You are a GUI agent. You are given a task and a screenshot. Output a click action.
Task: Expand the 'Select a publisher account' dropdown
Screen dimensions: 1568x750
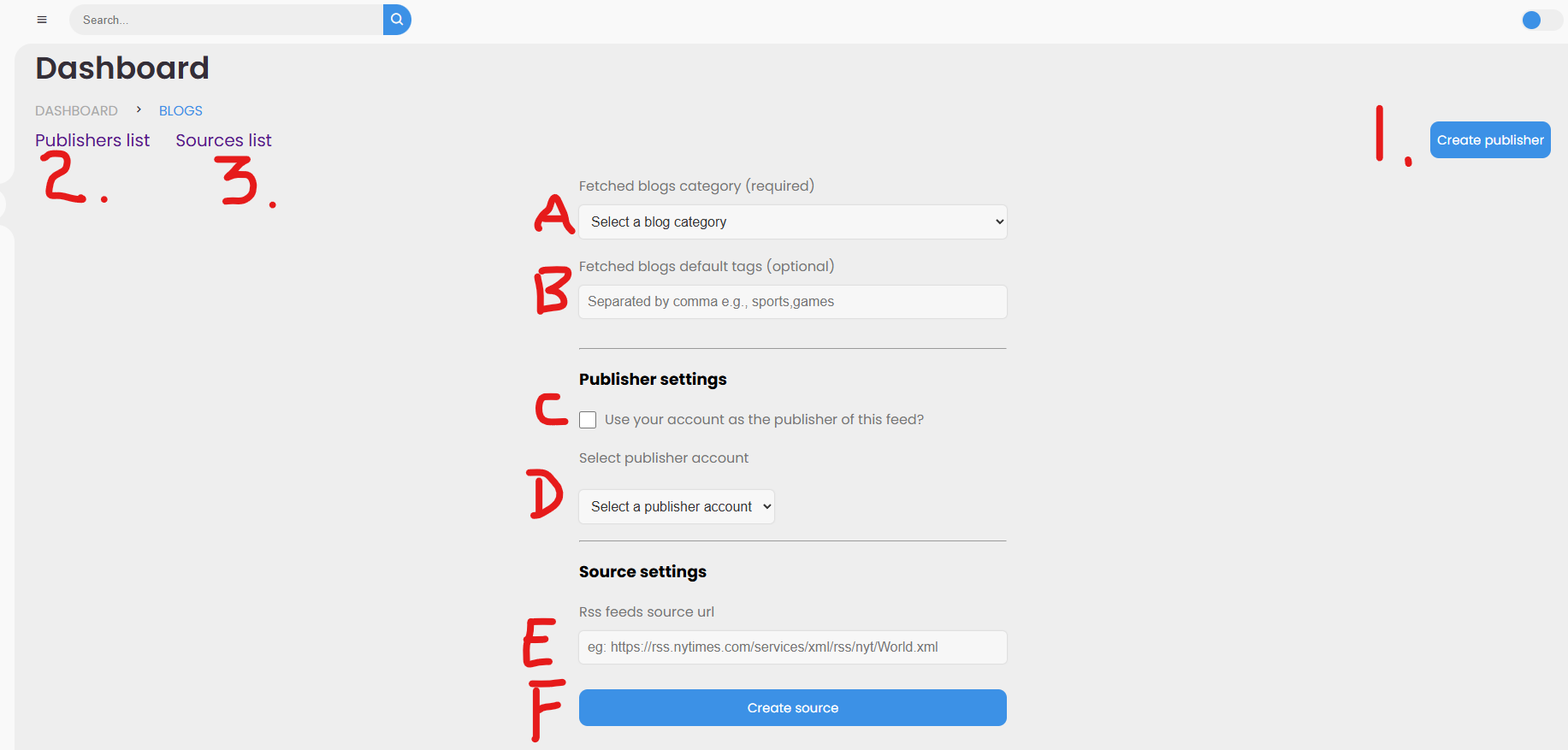coord(677,506)
